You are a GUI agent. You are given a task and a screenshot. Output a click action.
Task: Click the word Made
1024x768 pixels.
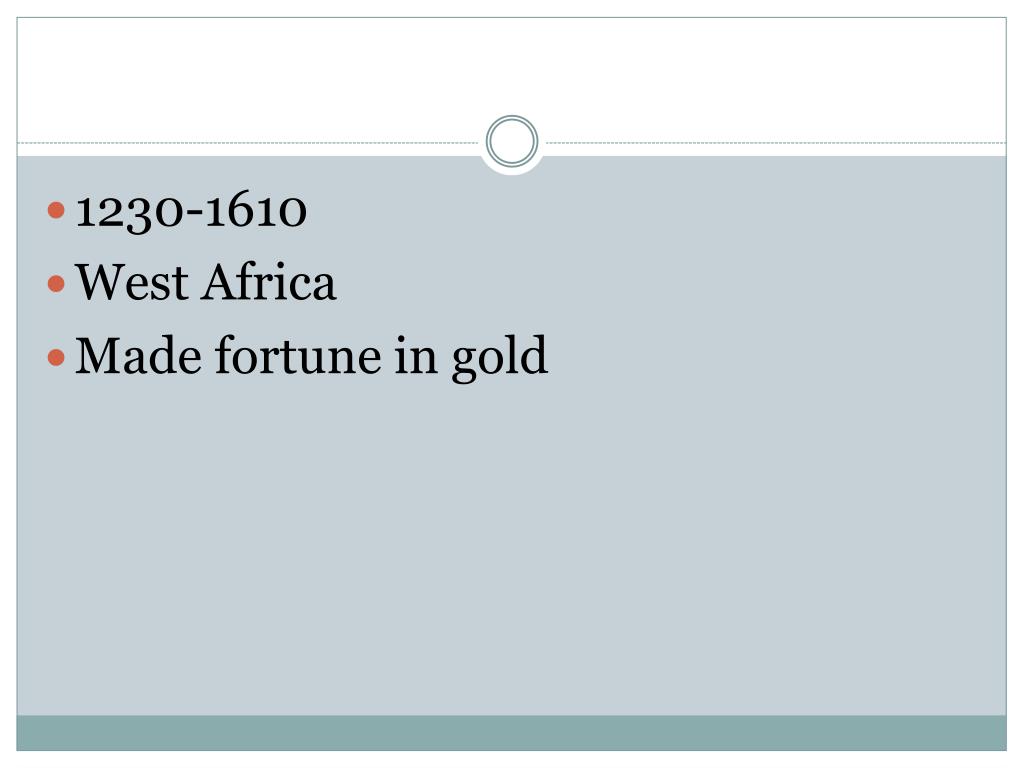pos(138,355)
